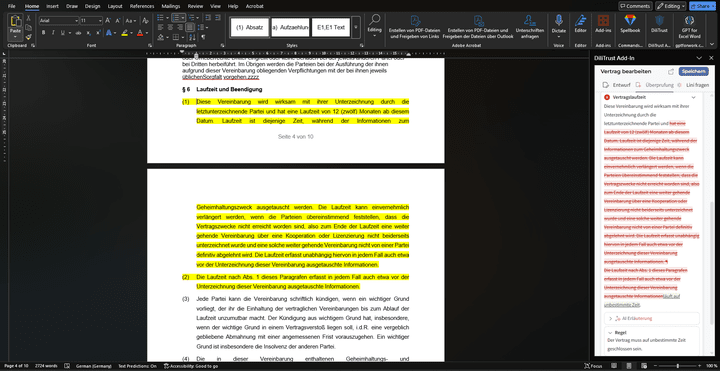
Task: Open line spacing options dropdown
Action: 206,28
